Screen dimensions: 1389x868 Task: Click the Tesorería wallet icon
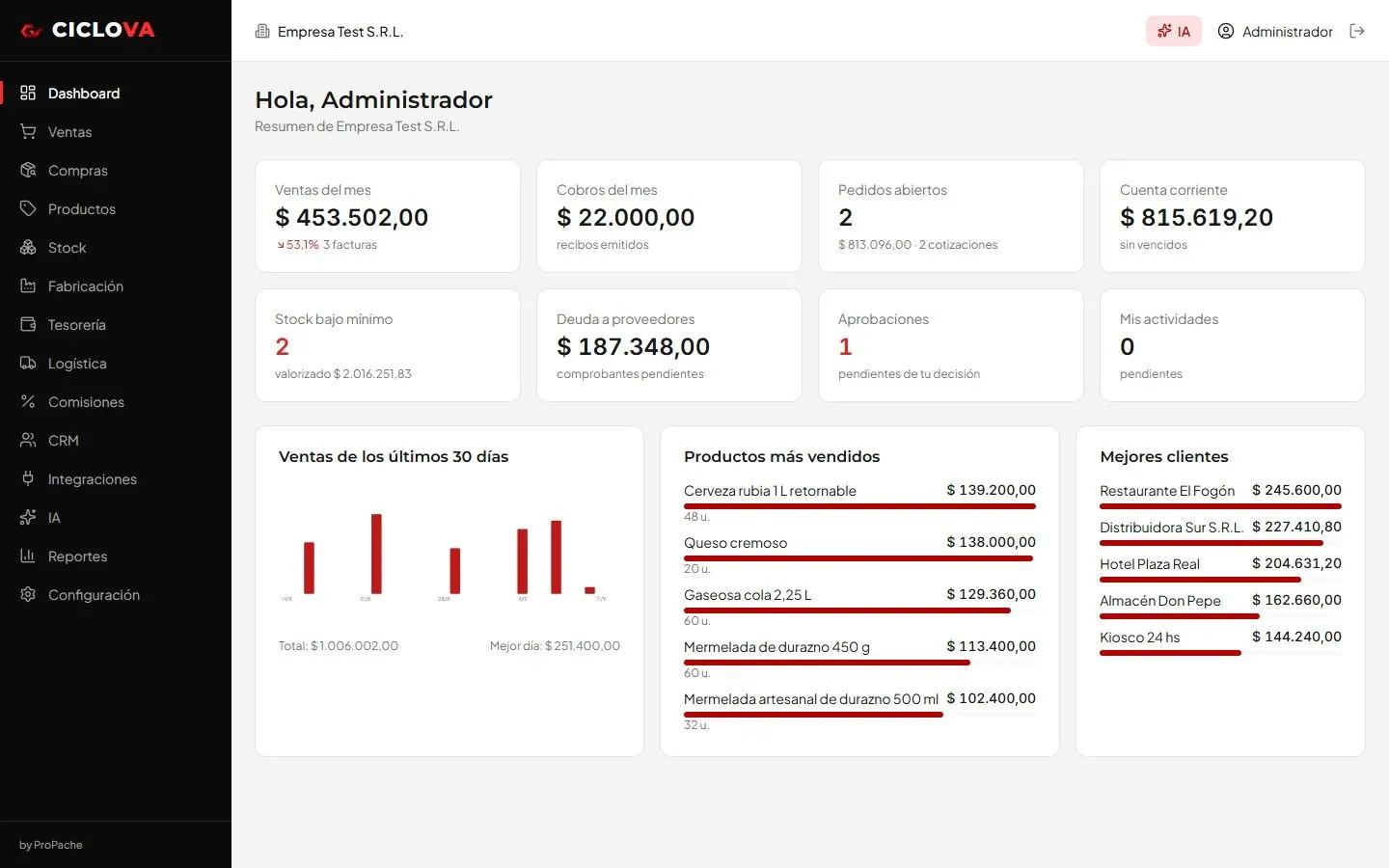[x=28, y=324]
